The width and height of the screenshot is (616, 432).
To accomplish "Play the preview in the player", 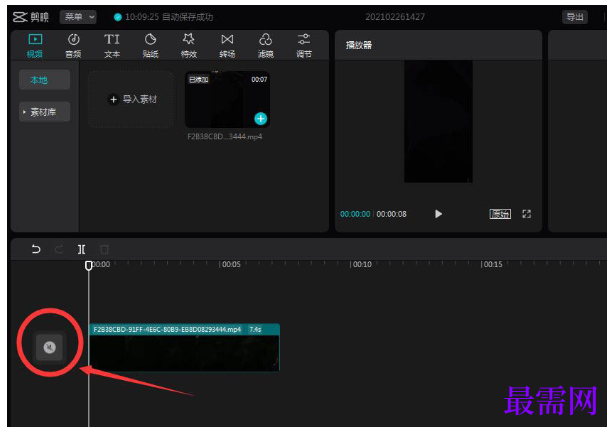I will (x=438, y=214).
